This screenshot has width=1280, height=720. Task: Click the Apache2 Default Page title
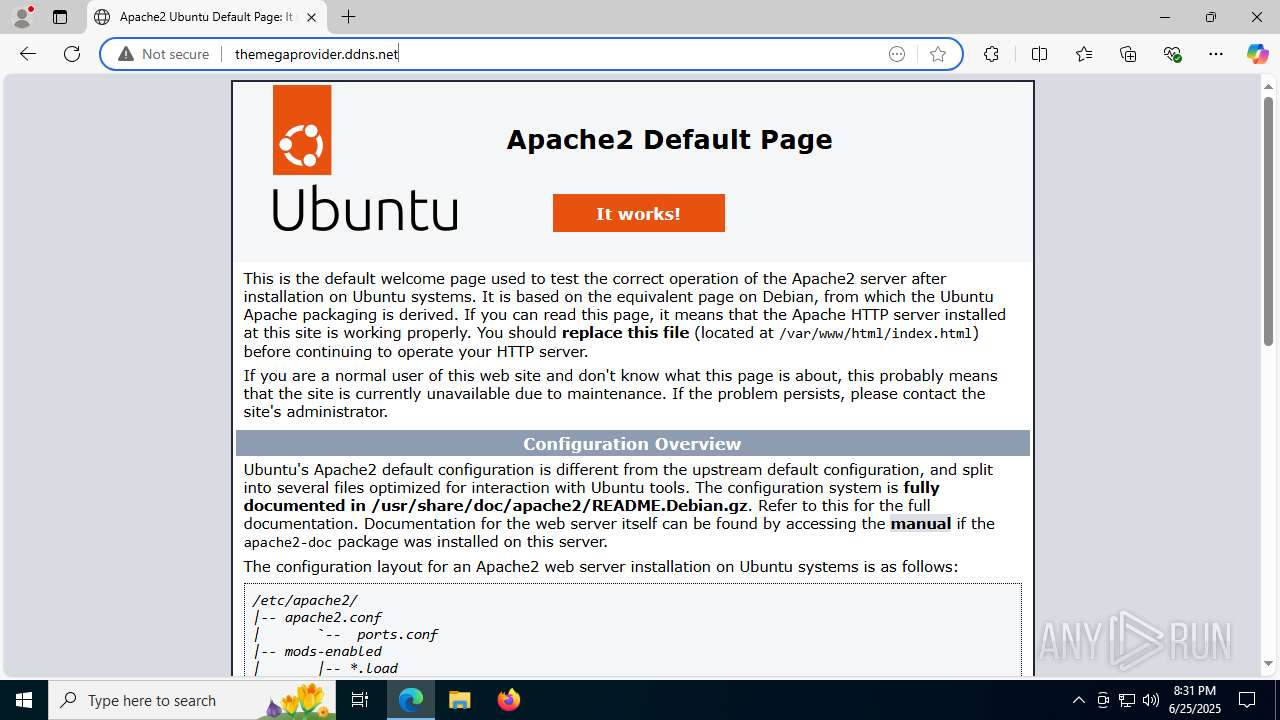(669, 139)
